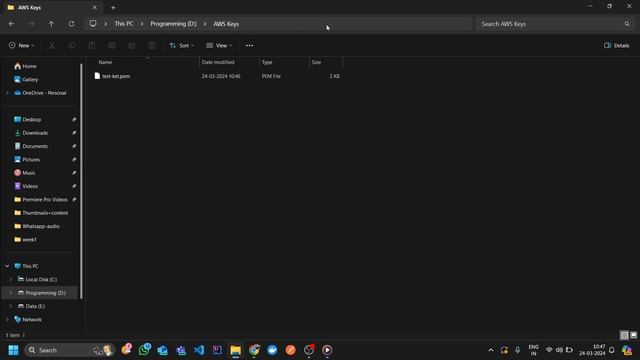Click navigation pane scrollbar
Image resolution: width=640 pixels, height=360 pixels.
coord(81,181)
